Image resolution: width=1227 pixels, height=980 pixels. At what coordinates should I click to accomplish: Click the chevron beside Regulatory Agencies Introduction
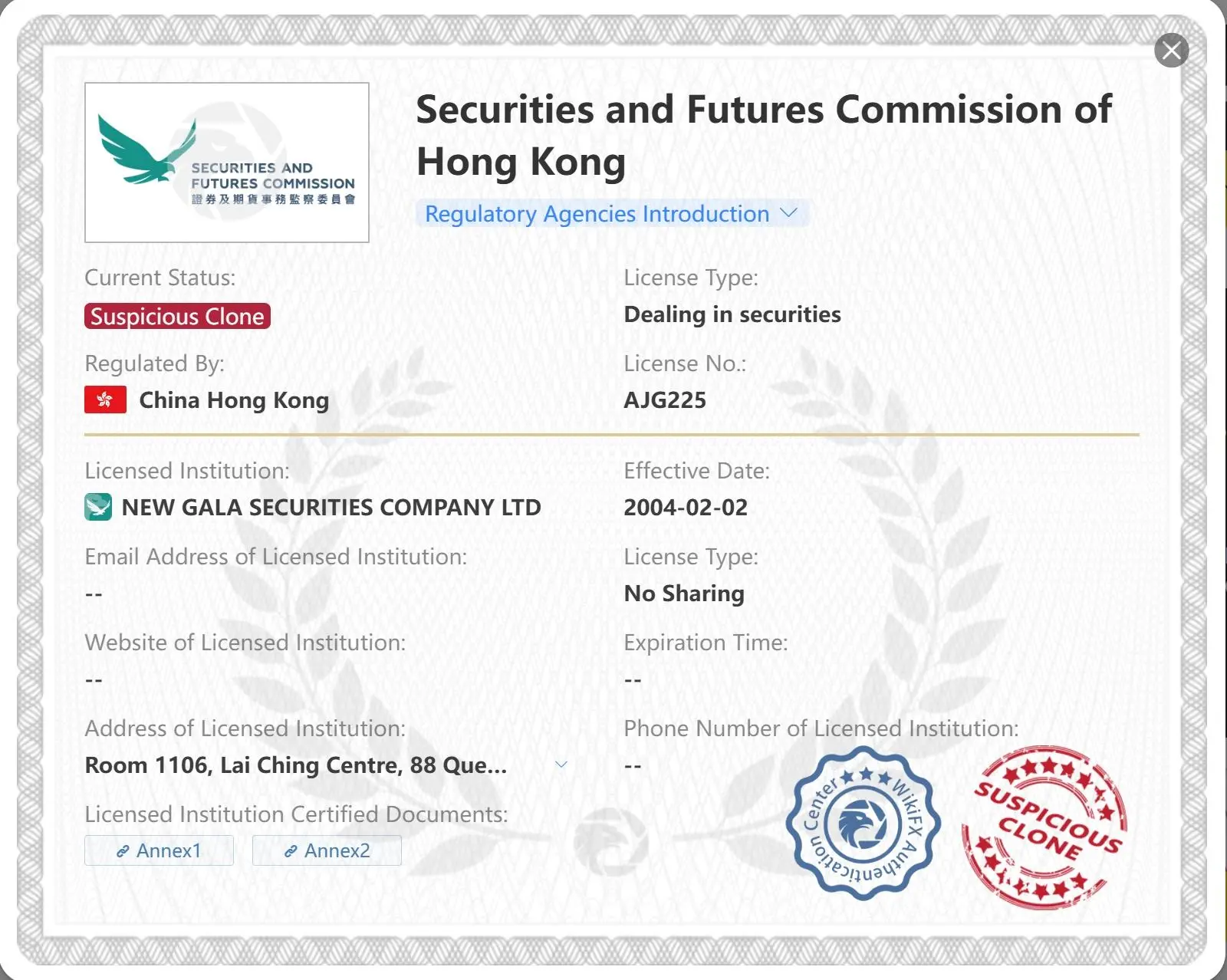pyautogui.click(x=788, y=213)
